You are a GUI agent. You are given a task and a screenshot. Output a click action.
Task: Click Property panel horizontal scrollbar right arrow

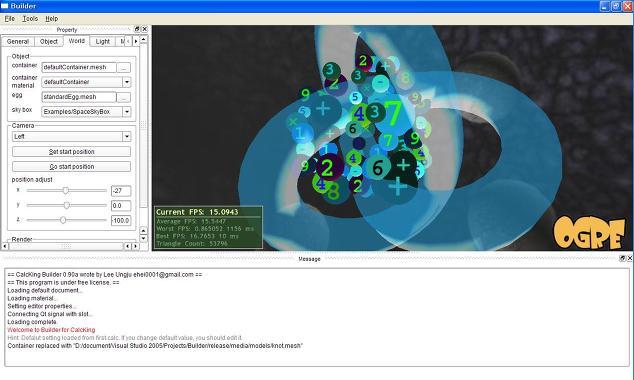(135, 246)
